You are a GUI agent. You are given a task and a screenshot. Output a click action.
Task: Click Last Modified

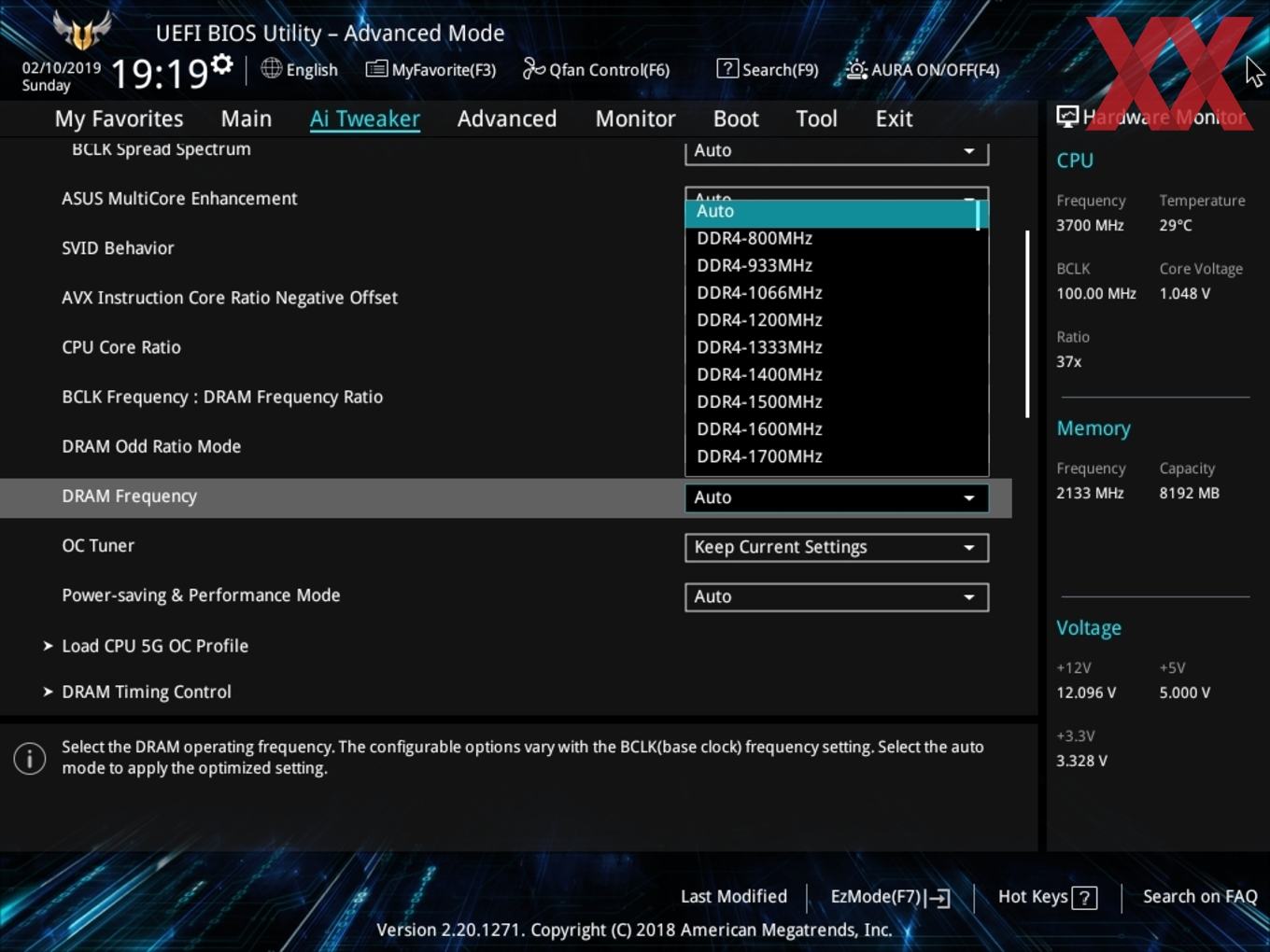click(x=733, y=896)
